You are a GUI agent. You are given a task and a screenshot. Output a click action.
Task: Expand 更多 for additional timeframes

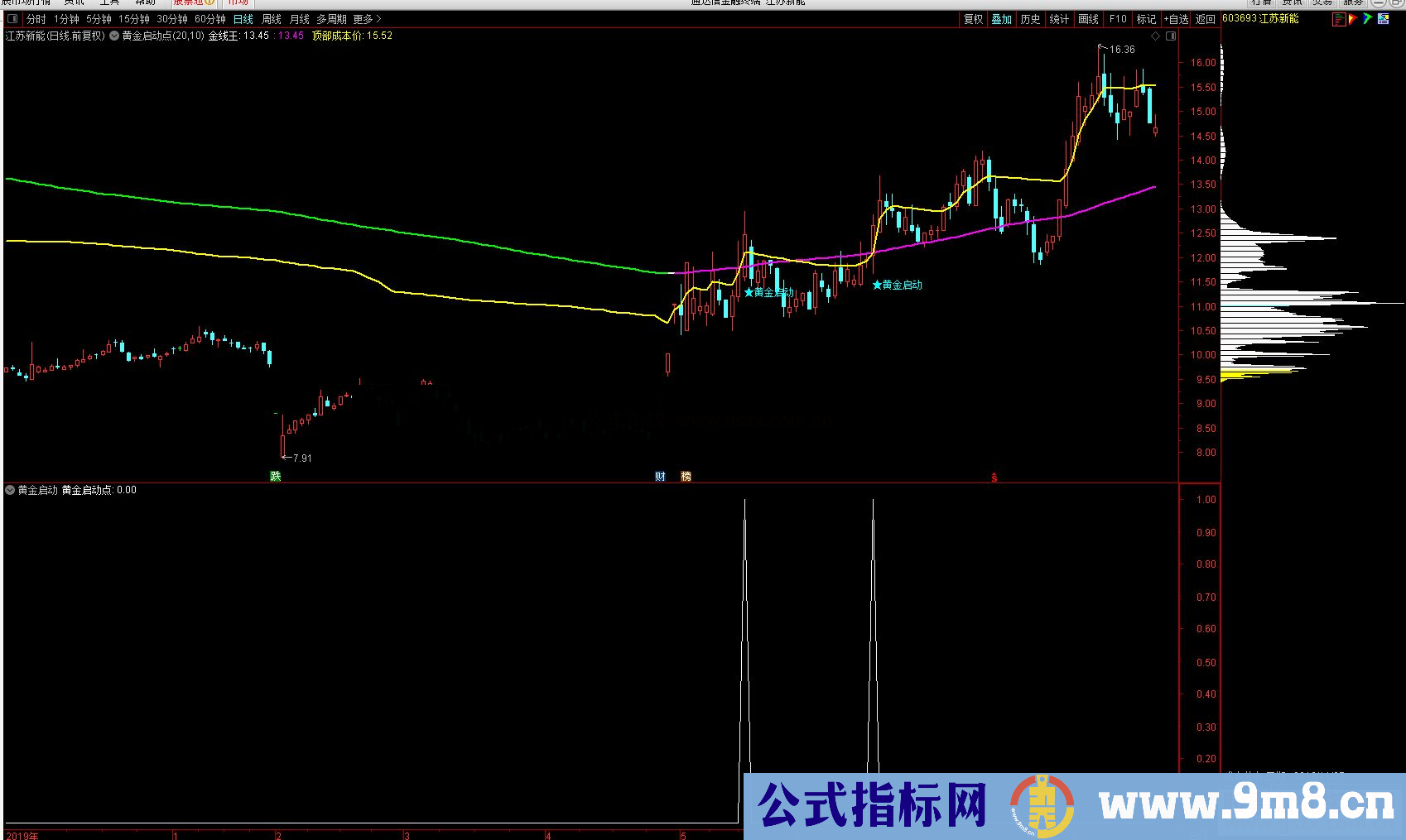[x=363, y=18]
